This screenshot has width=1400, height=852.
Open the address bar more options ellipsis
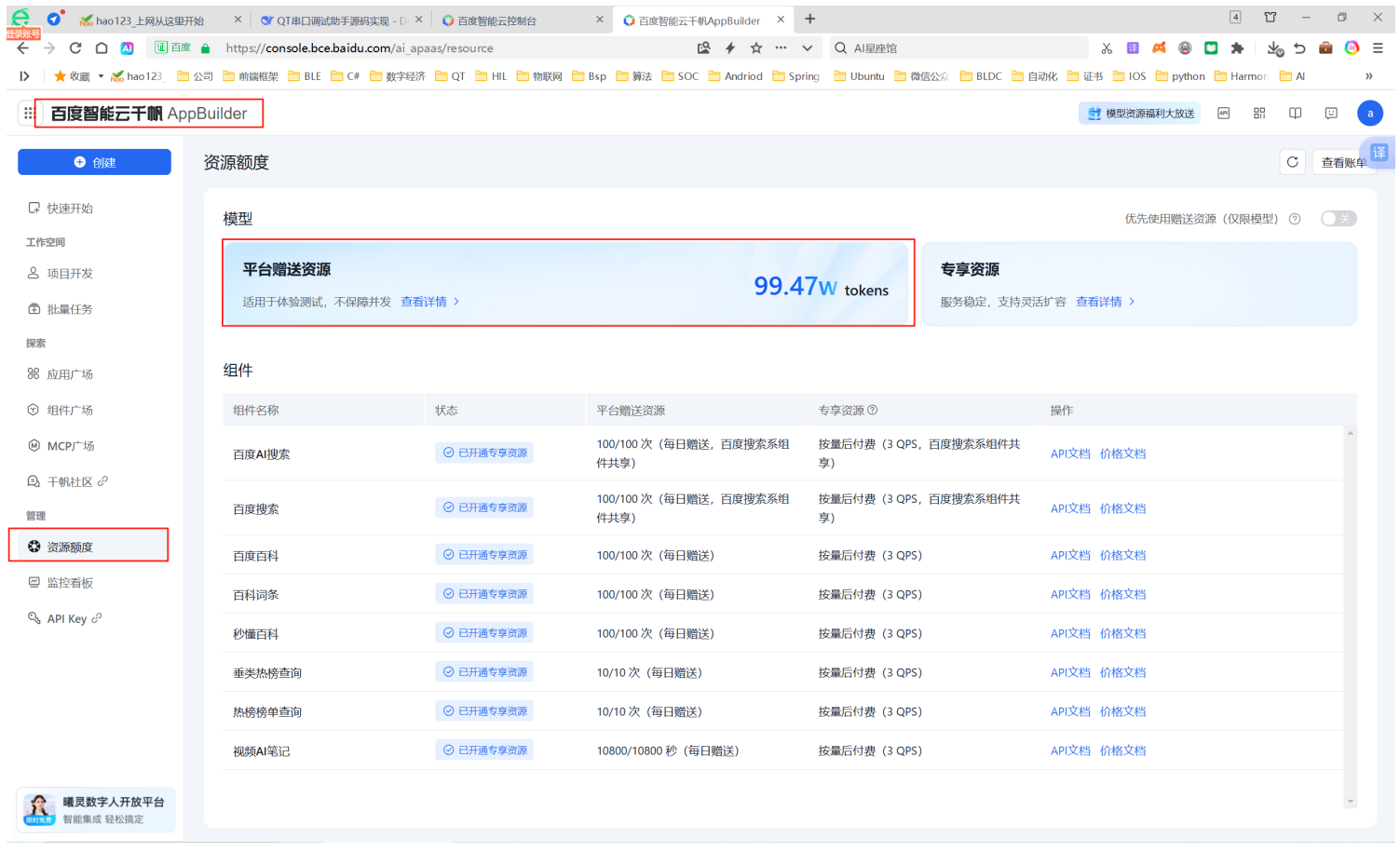(x=781, y=48)
